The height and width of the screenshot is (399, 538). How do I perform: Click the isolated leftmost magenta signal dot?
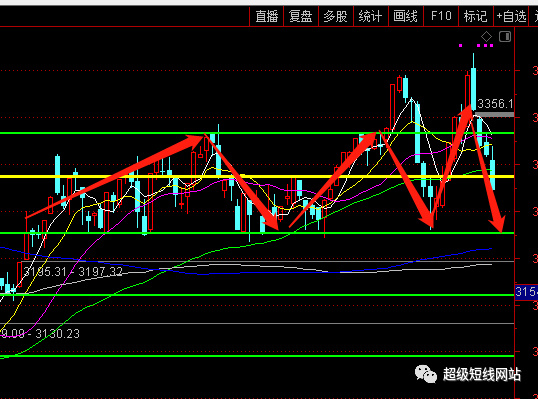(x=460, y=45)
